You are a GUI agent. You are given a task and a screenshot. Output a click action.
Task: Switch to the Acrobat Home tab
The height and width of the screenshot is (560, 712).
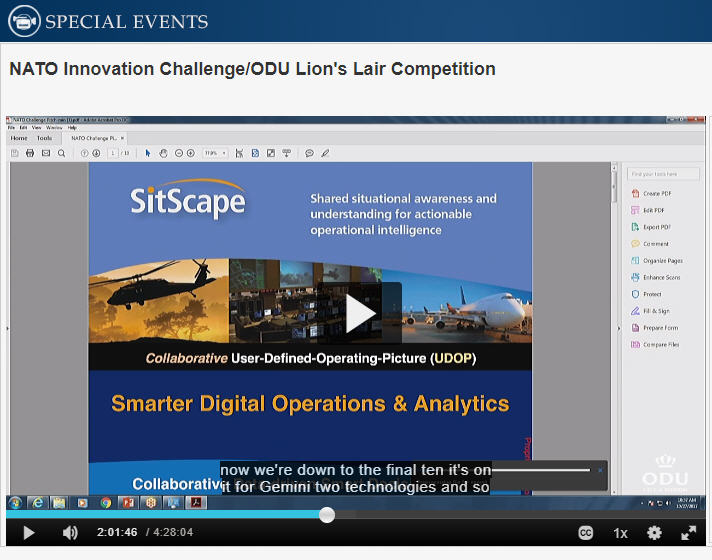coord(19,138)
